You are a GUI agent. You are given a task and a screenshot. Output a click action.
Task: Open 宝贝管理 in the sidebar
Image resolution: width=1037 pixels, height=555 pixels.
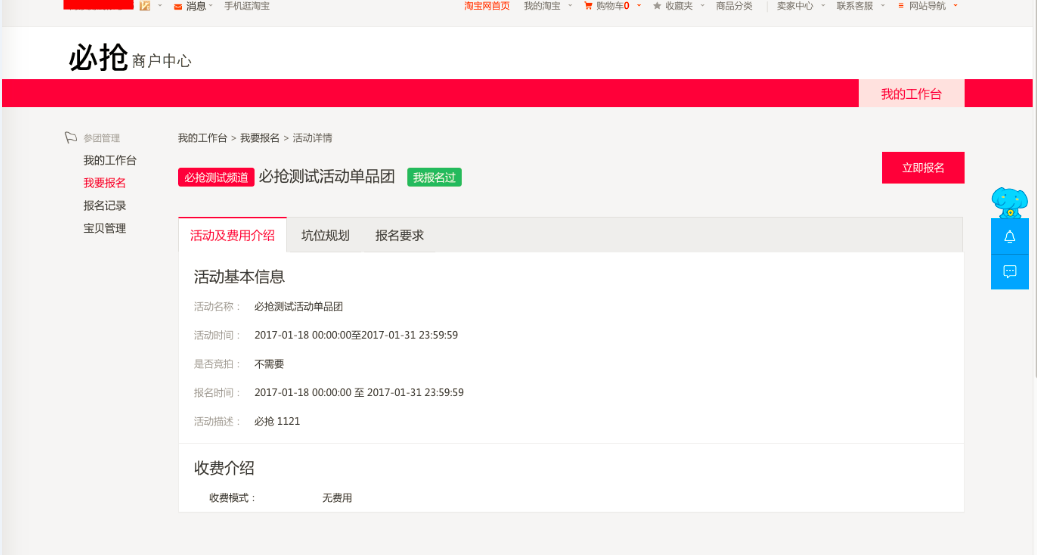click(x=104, y=229)
